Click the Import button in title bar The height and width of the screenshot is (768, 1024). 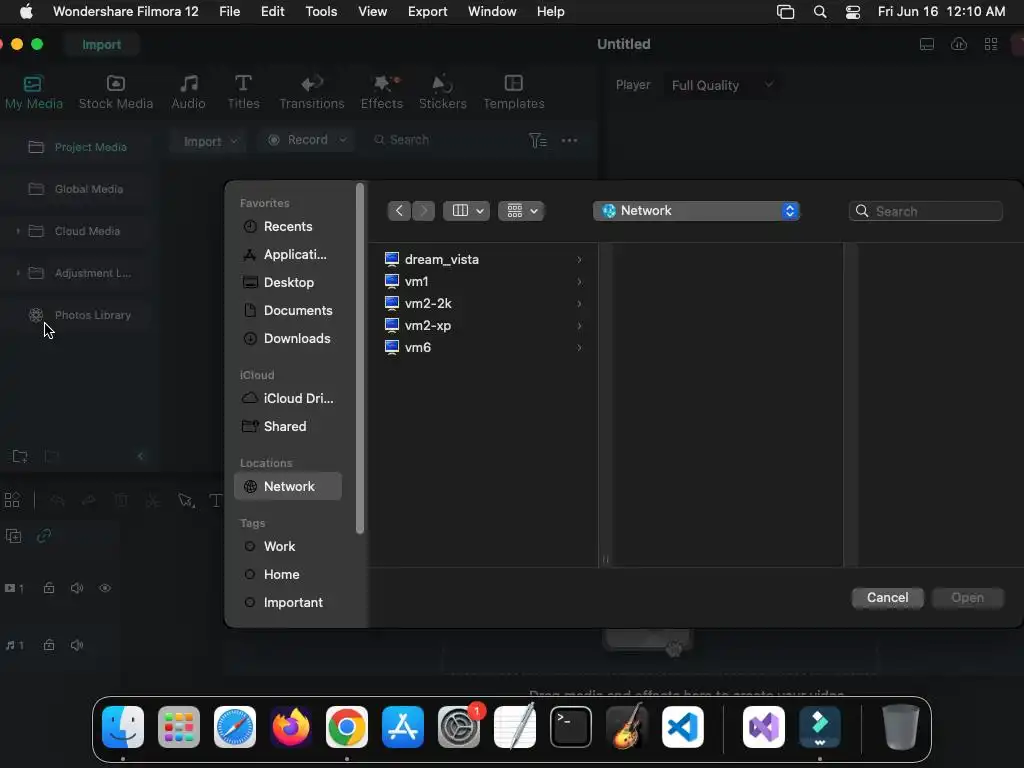coord(101,44)
